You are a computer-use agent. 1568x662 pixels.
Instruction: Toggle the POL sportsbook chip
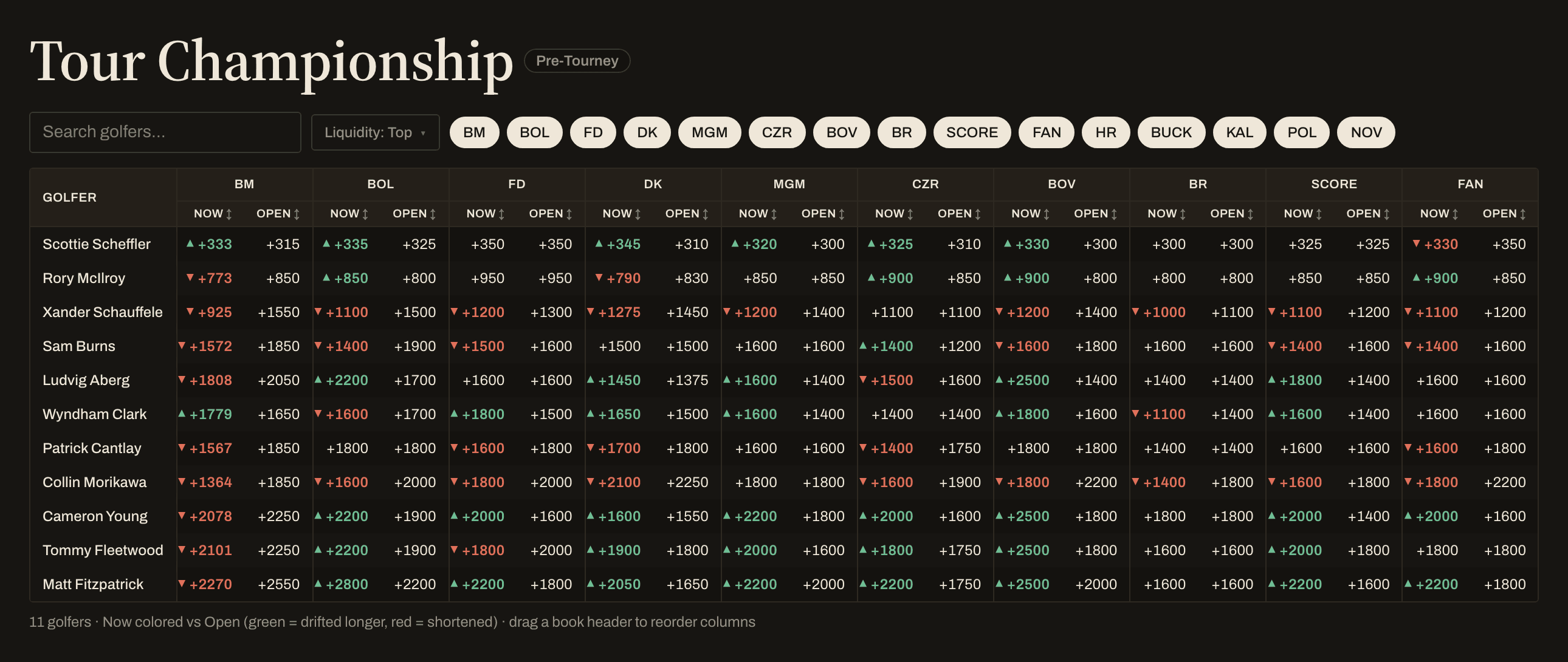(1302, 132)
